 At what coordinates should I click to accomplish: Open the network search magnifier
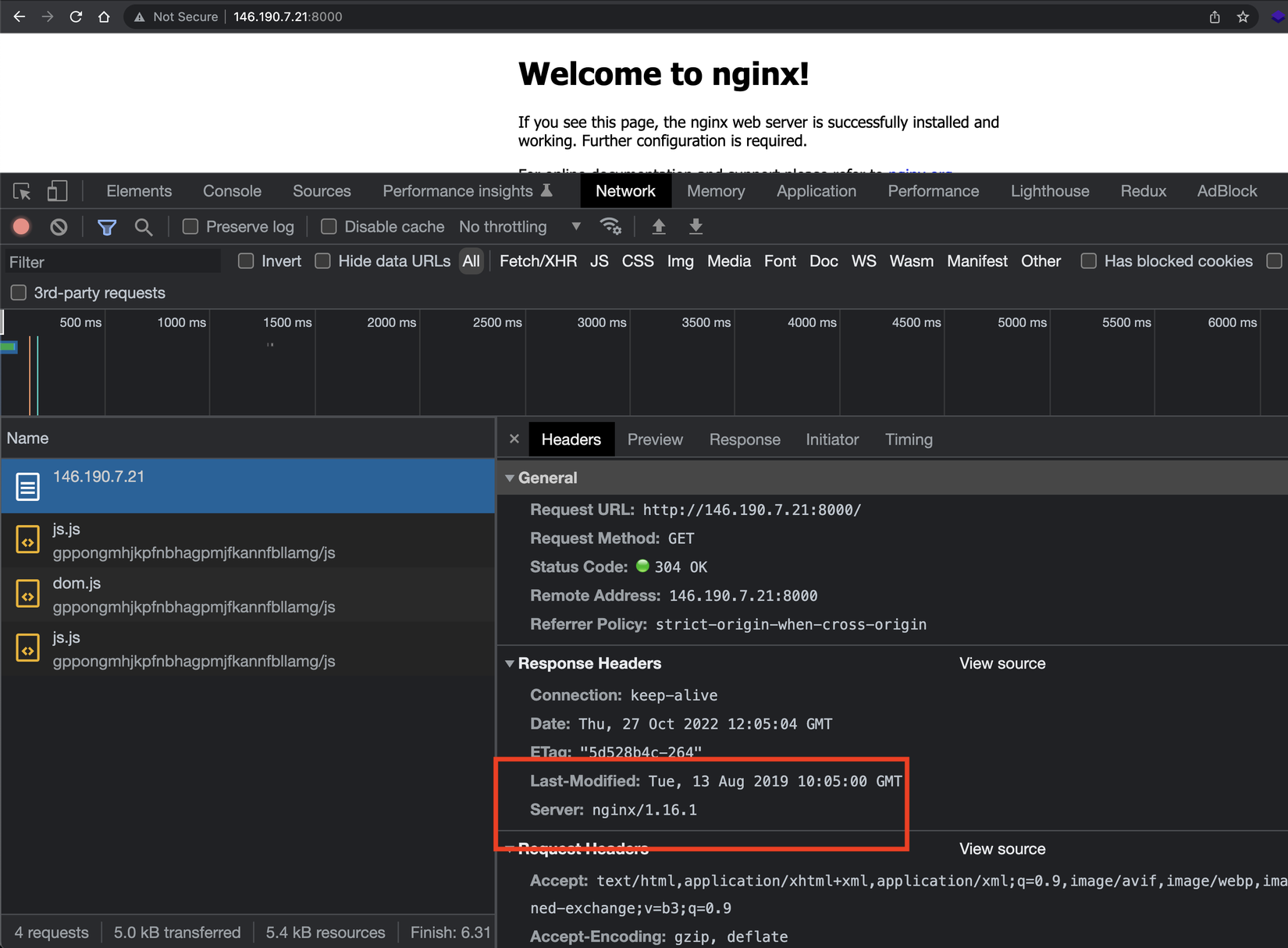point(144,227)
